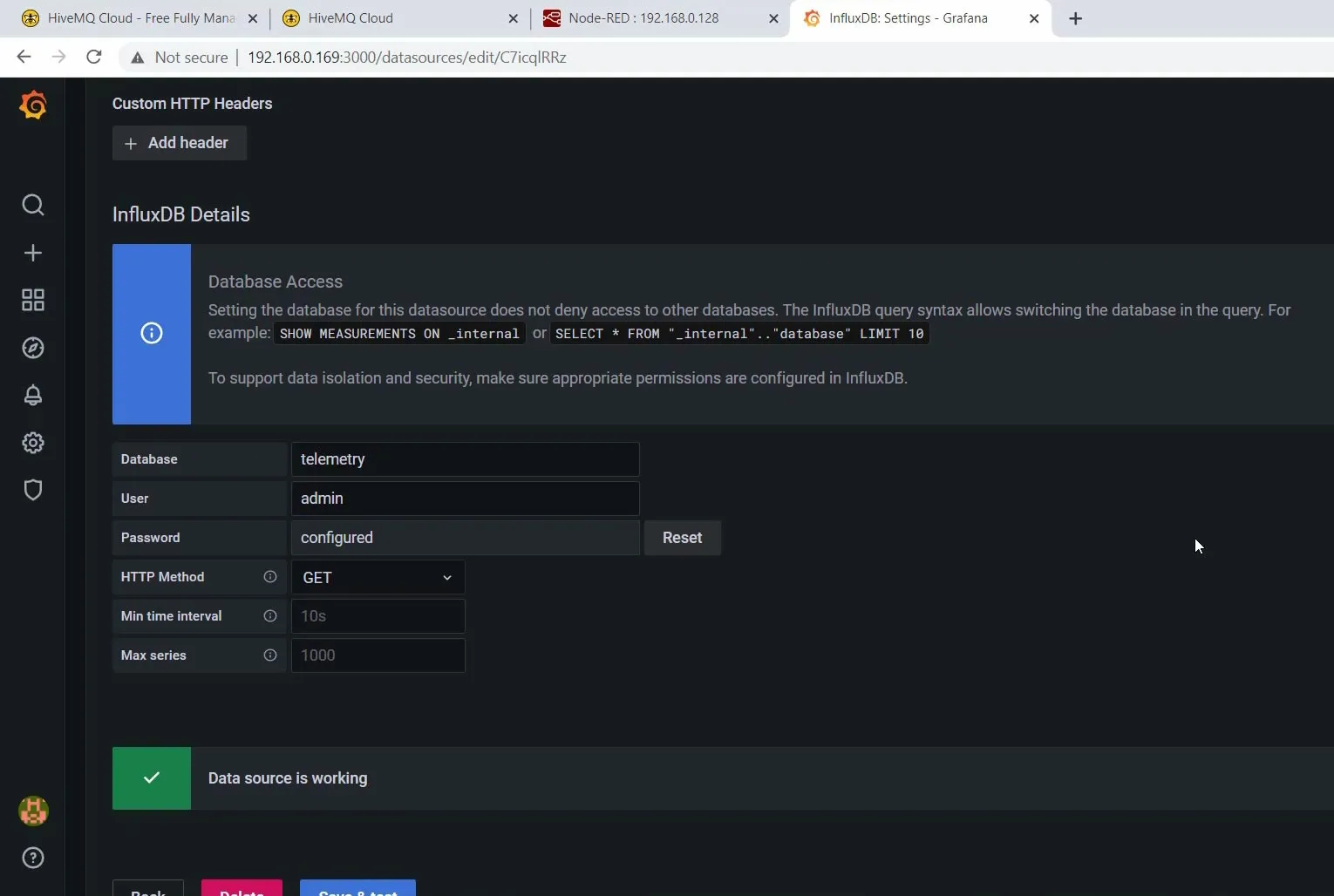
Task: Show HTTP Method info tooltip icon
Action: coord(270,577)
